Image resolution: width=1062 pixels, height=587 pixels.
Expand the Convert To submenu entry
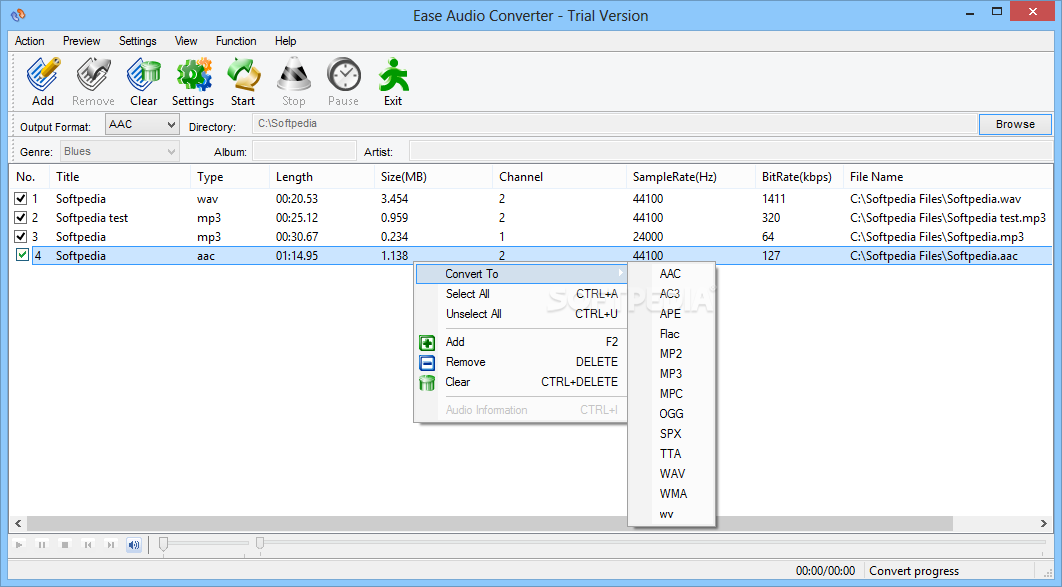[x=522, y=274]
